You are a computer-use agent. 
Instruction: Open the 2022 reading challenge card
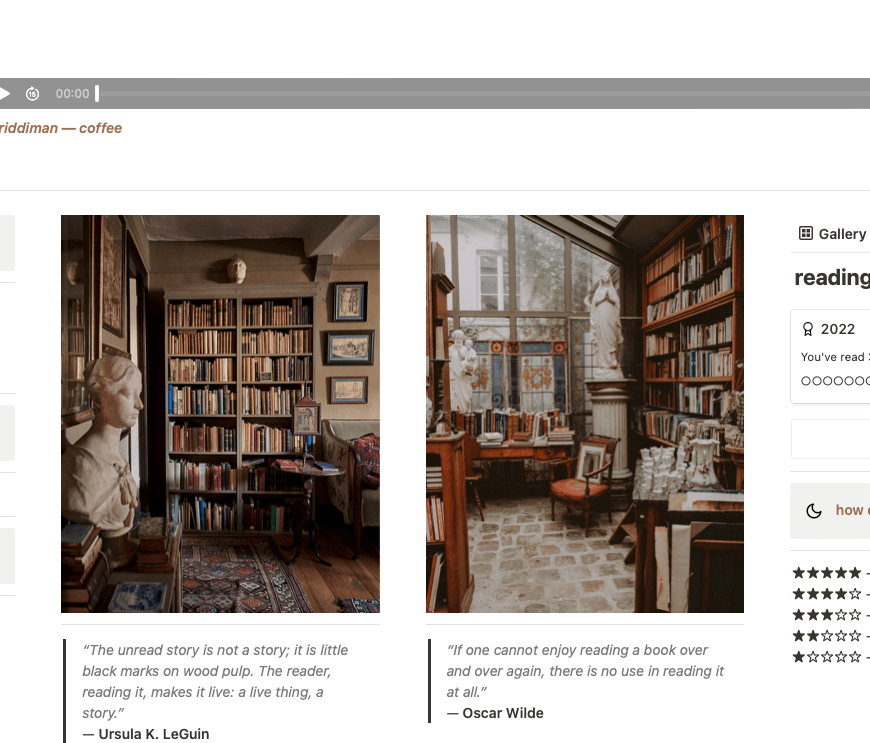[x=831, y=357]
